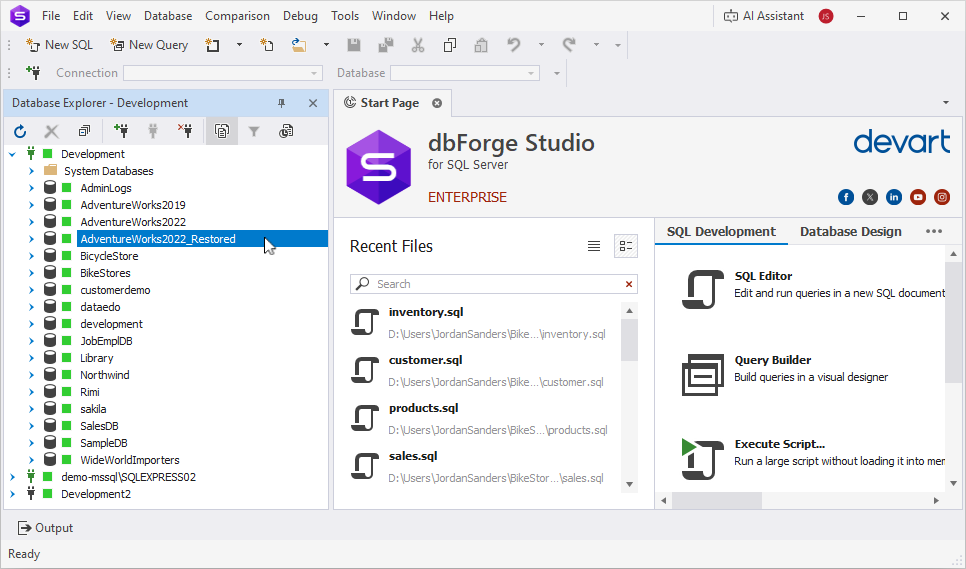
Task: Close the Start Page tab
Action: click(x=437, y=103)
